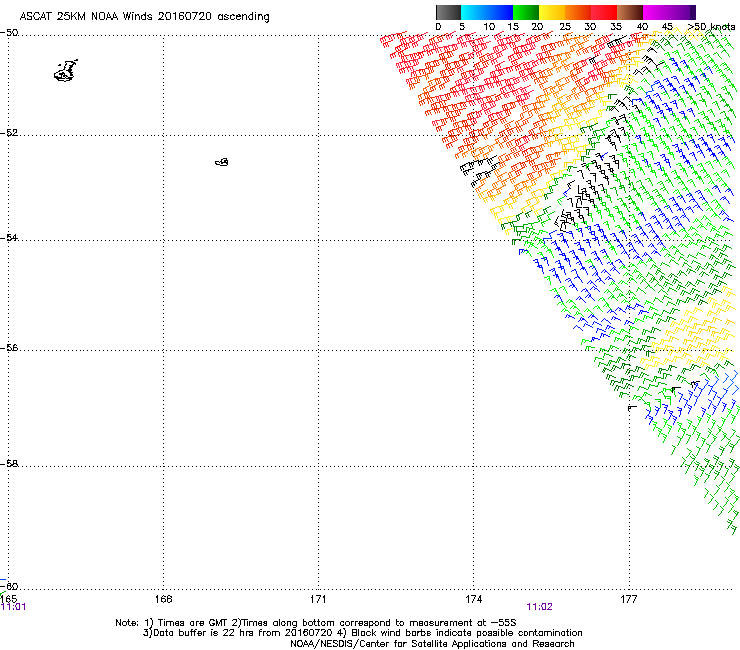
Task: Click the '-58' latitude axis label
Action: point(9,464)
